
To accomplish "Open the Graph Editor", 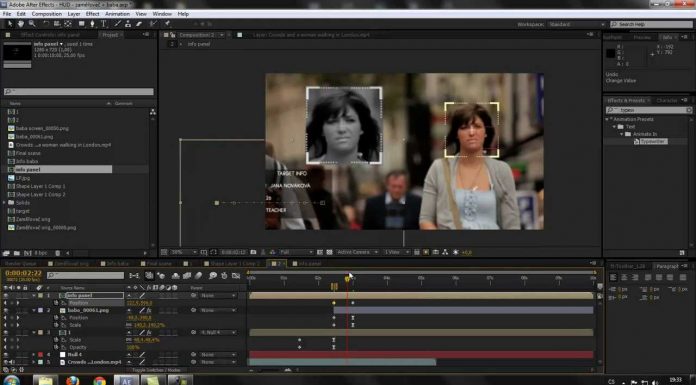I will click(x=236, y=276).
